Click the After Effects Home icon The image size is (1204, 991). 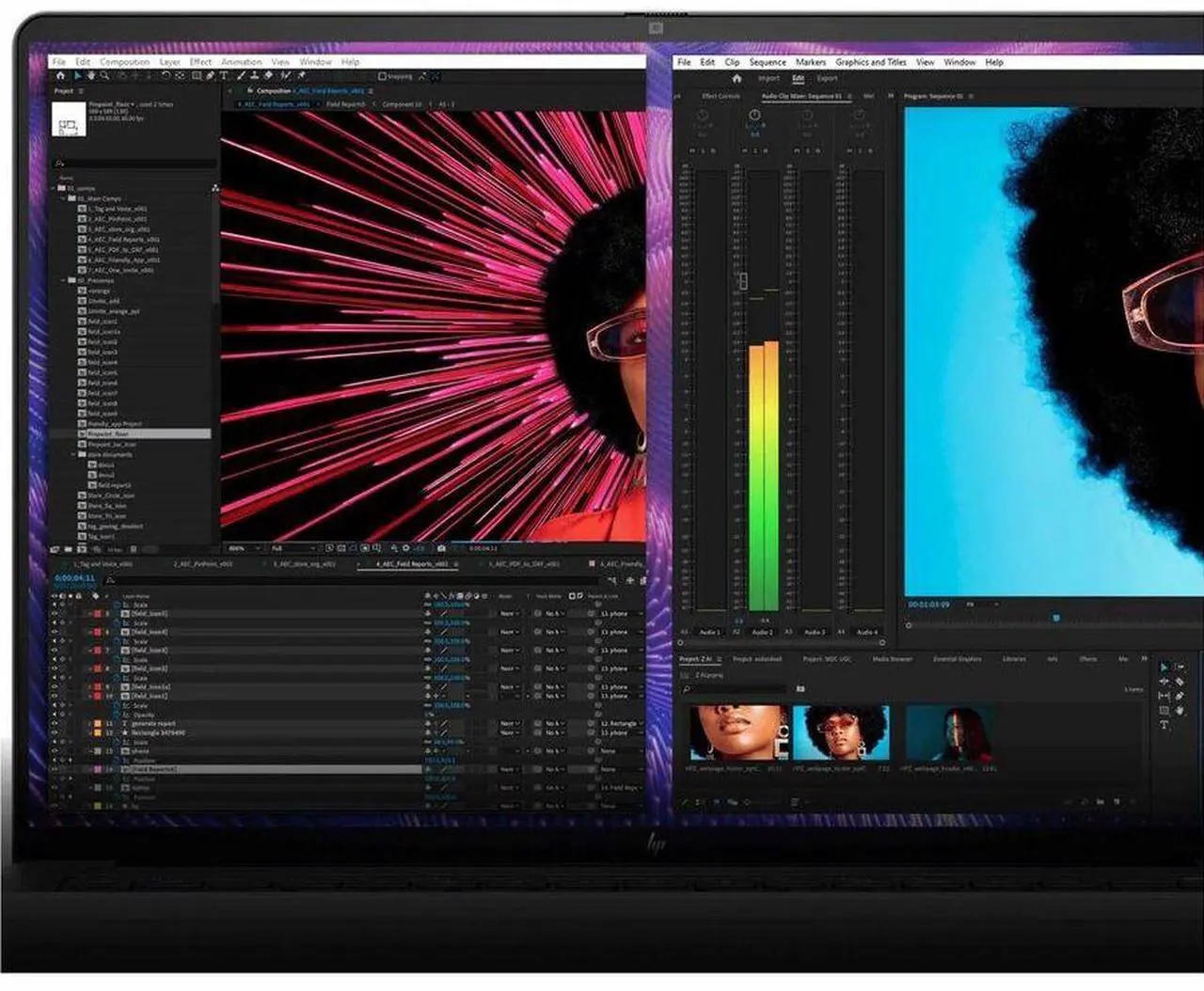pyautogui.click(x=60, y=76)
